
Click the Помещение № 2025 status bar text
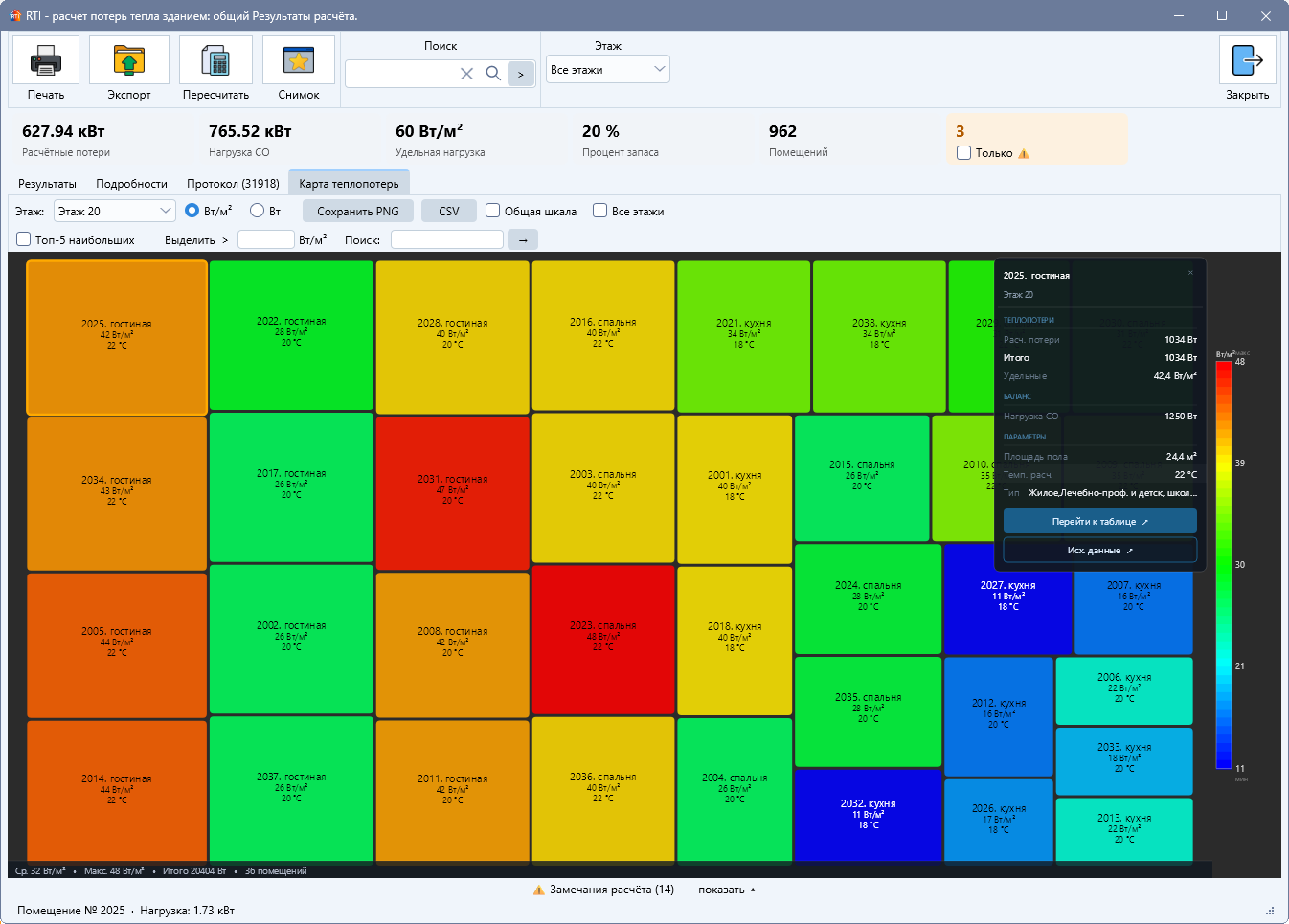coord(71,911)
